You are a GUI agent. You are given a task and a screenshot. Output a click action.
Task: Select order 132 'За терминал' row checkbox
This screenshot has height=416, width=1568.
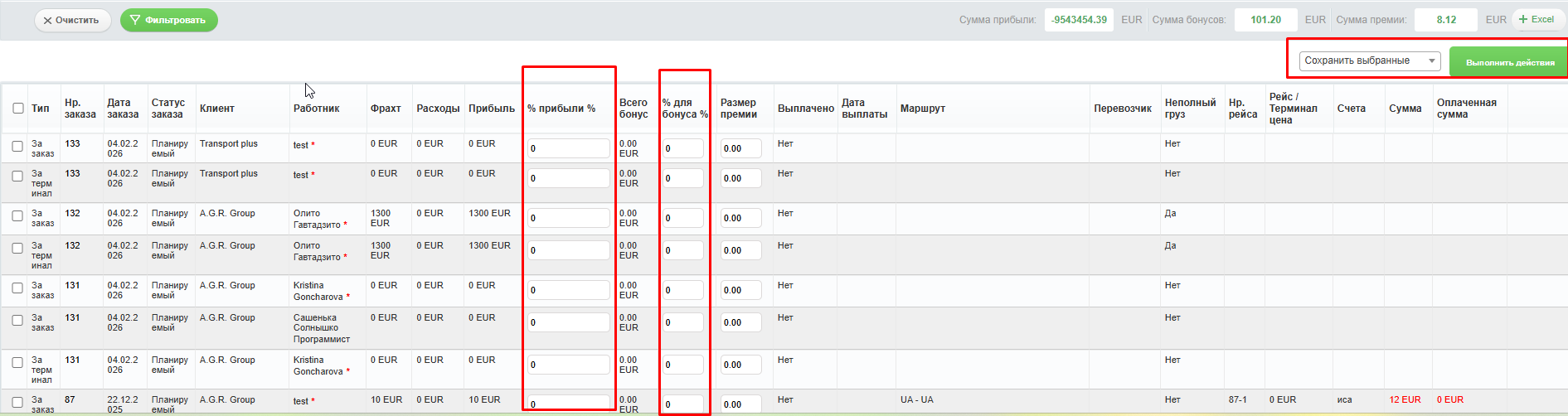click(x=17, y=249)
